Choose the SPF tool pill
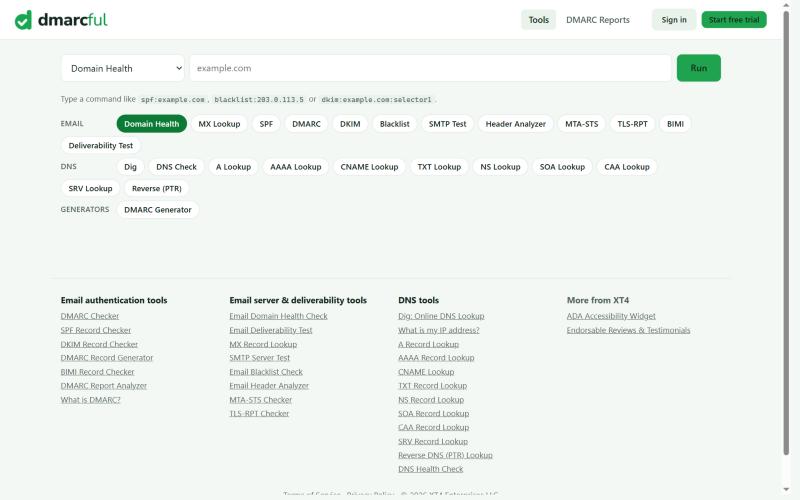Screen dimensions: 800x500 tap(266, 123)
